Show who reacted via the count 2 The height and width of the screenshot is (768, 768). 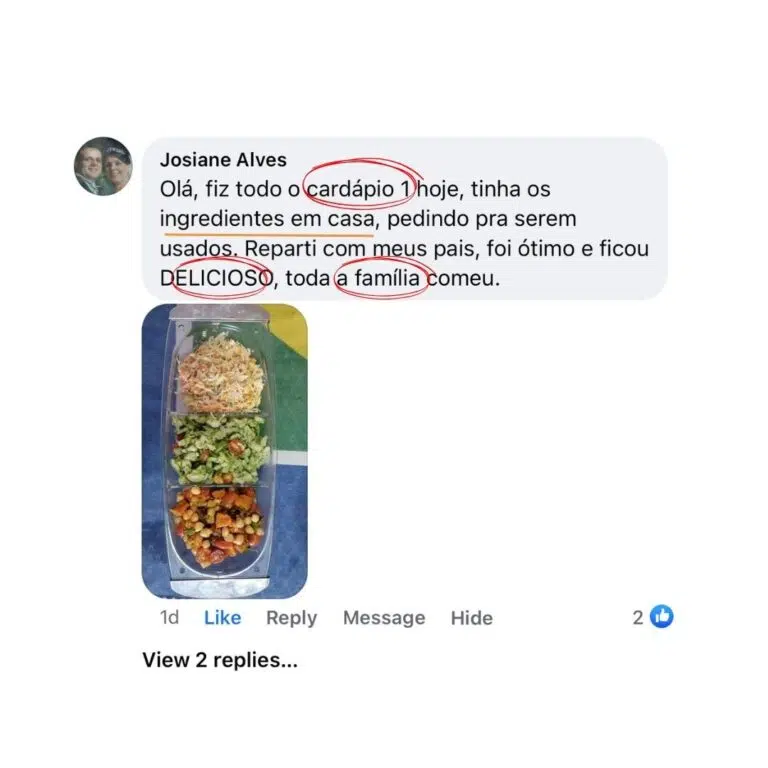[x=637, y=618]
